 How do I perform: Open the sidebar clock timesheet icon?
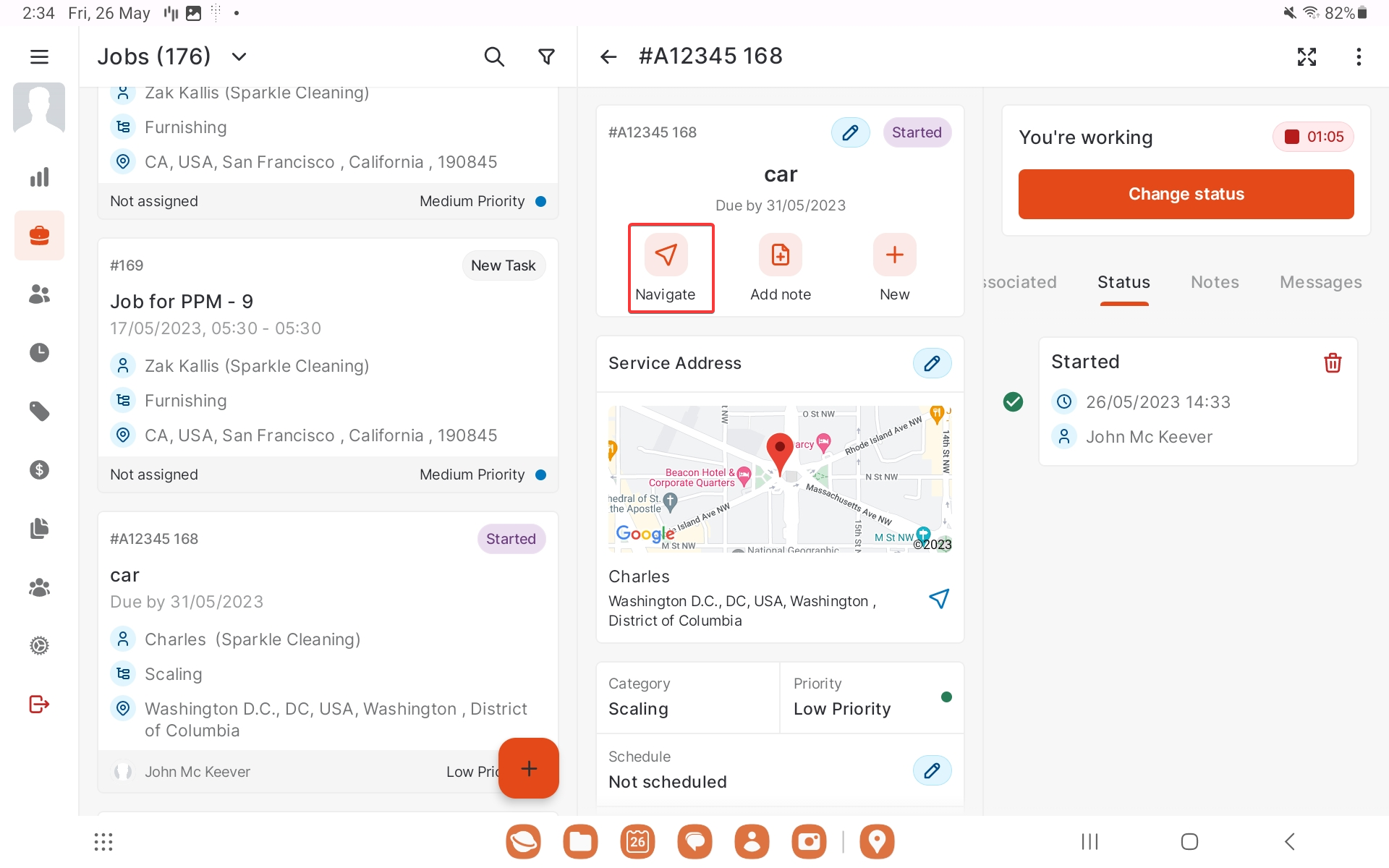pos(39,353)
